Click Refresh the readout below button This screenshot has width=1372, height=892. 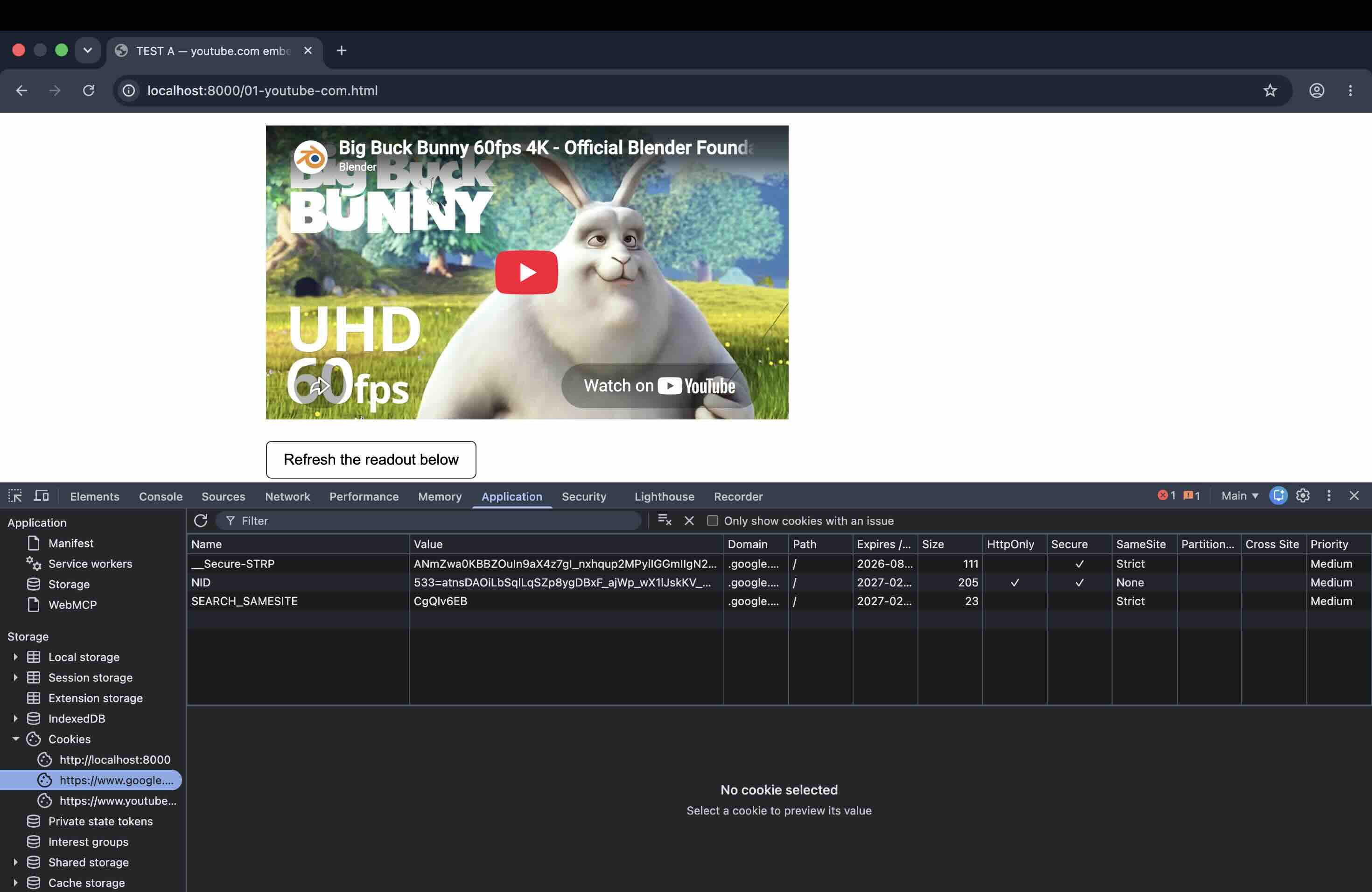[x=371, y=459]
